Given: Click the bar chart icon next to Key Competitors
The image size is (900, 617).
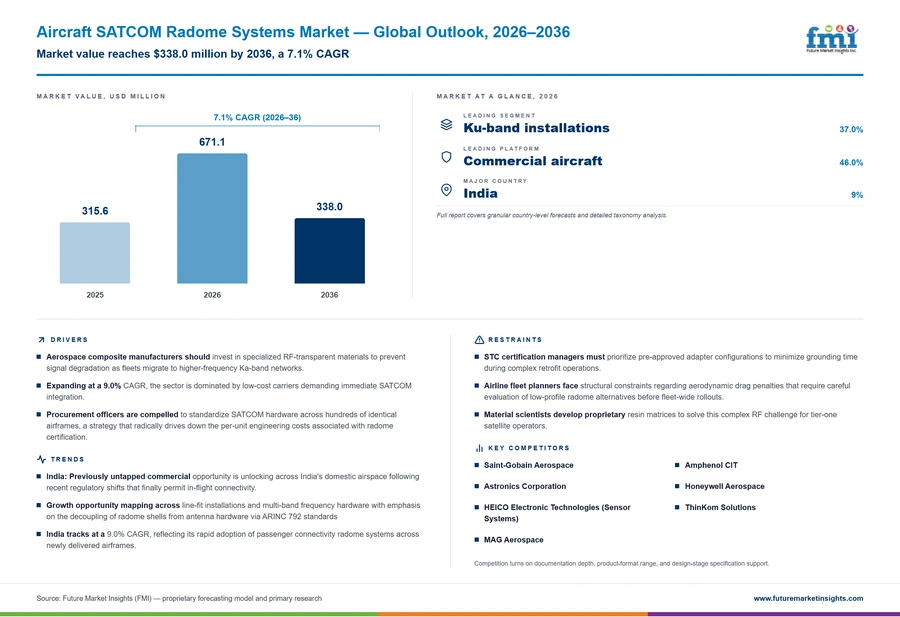Looking at the screenshot, I should pos(479,448).
